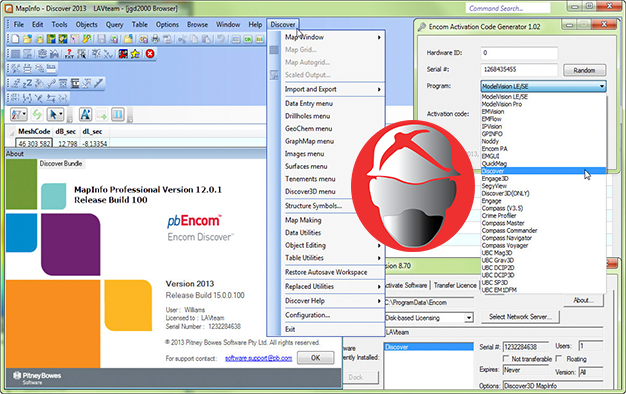The height and width of the screenshot is (394, 626).
Task: Open the Program dropdown showing ModelVision LE/SE
Action: pyautogui.click(x=543, y=86)
